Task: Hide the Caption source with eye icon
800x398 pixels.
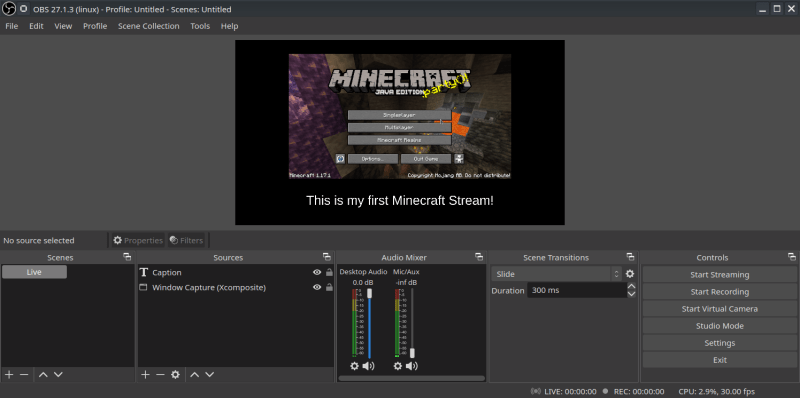Action: (317, 272)
